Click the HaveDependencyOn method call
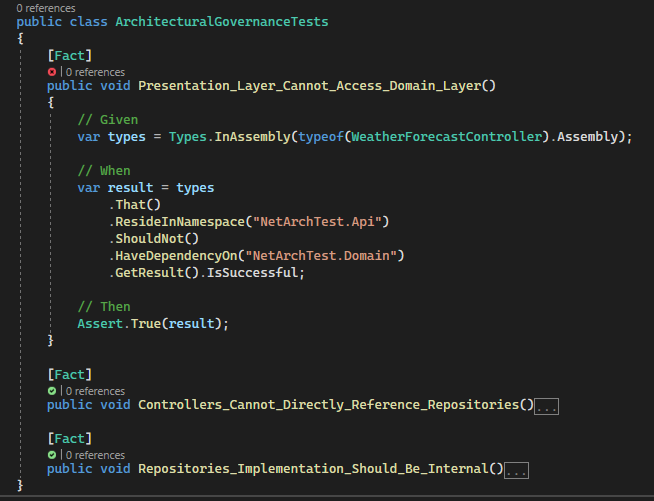This screenshot has height=501, width=654. [176, 256]
